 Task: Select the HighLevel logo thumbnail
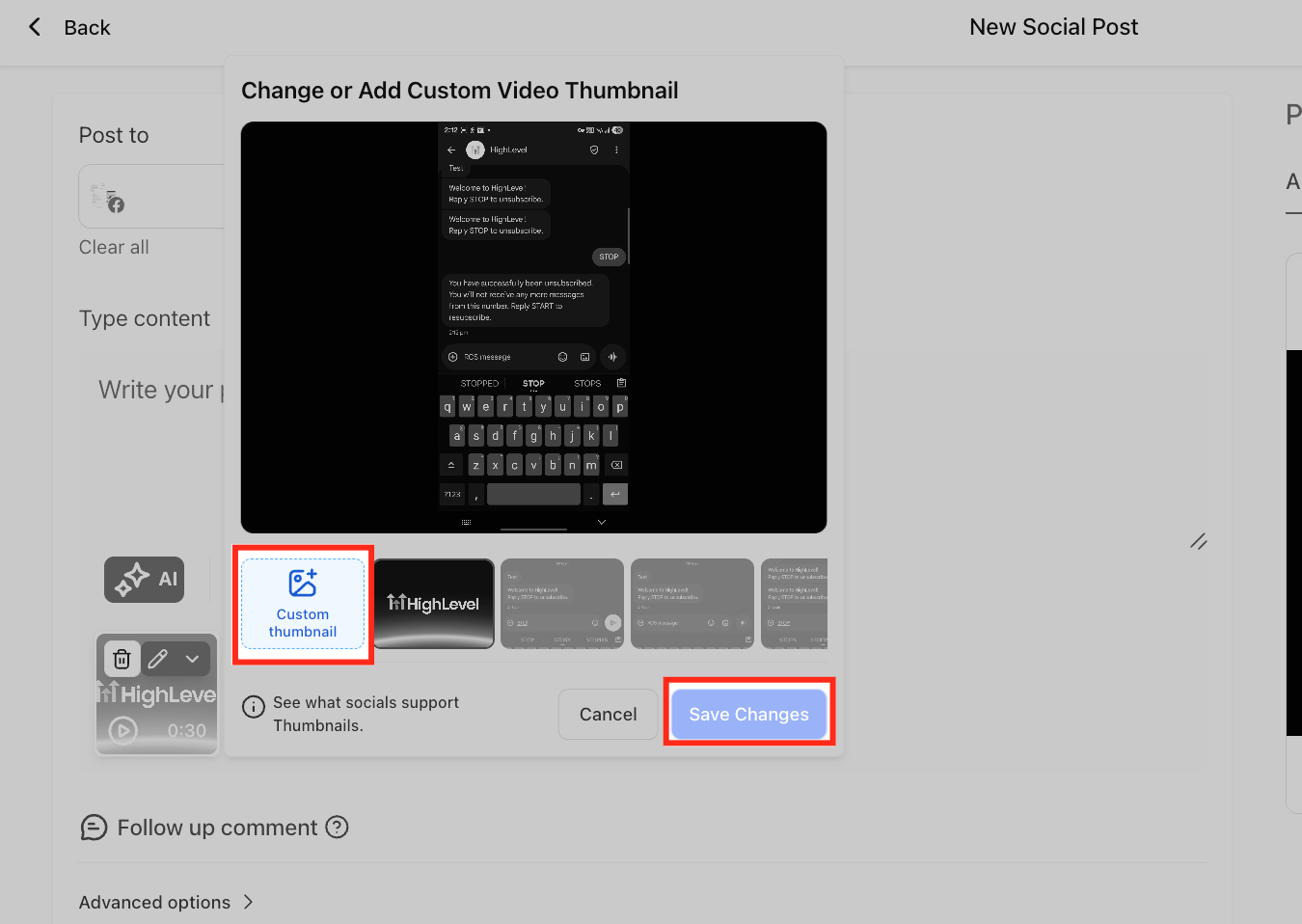(x=433, y=604)
